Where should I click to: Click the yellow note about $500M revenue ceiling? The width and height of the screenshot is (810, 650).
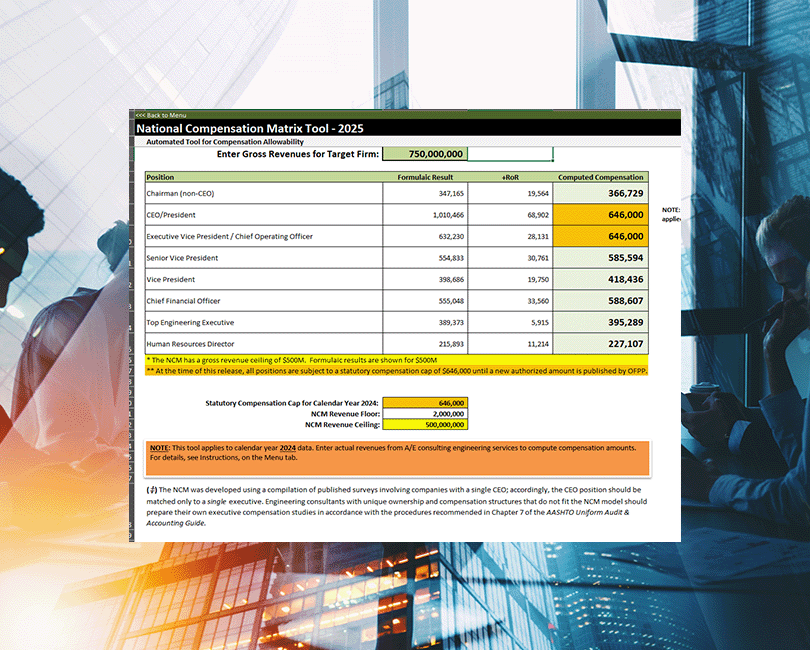click(396, 360)
